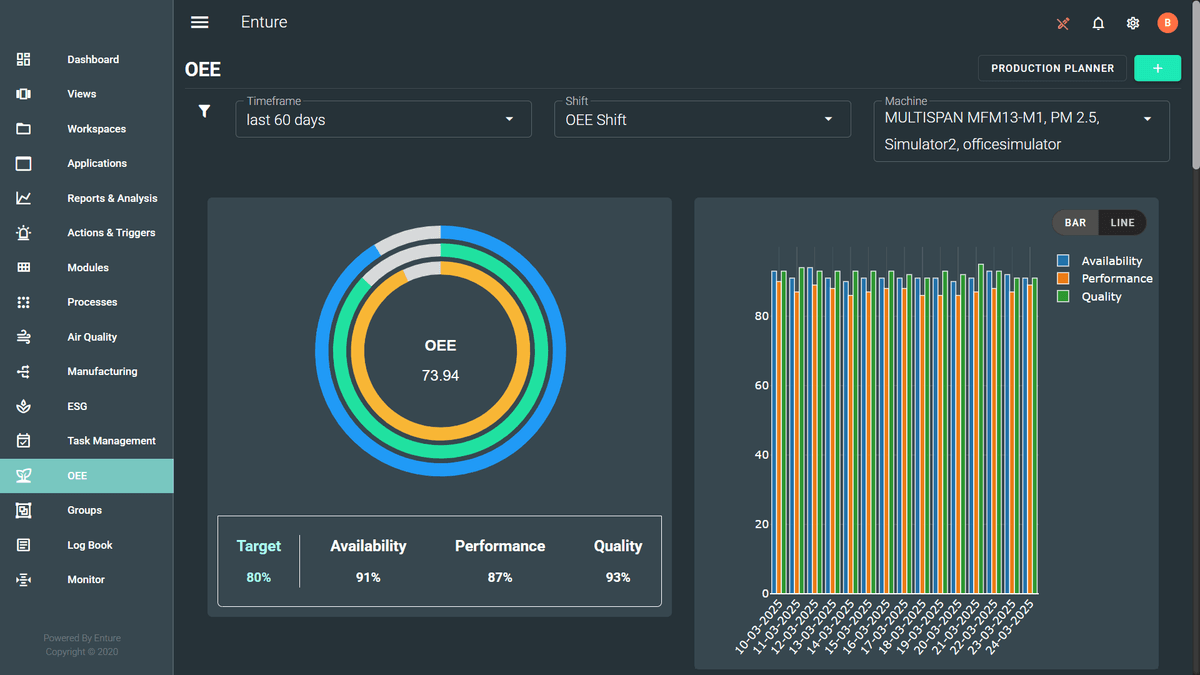Toggle the Availability series in the chart legend

[1063, 260]
